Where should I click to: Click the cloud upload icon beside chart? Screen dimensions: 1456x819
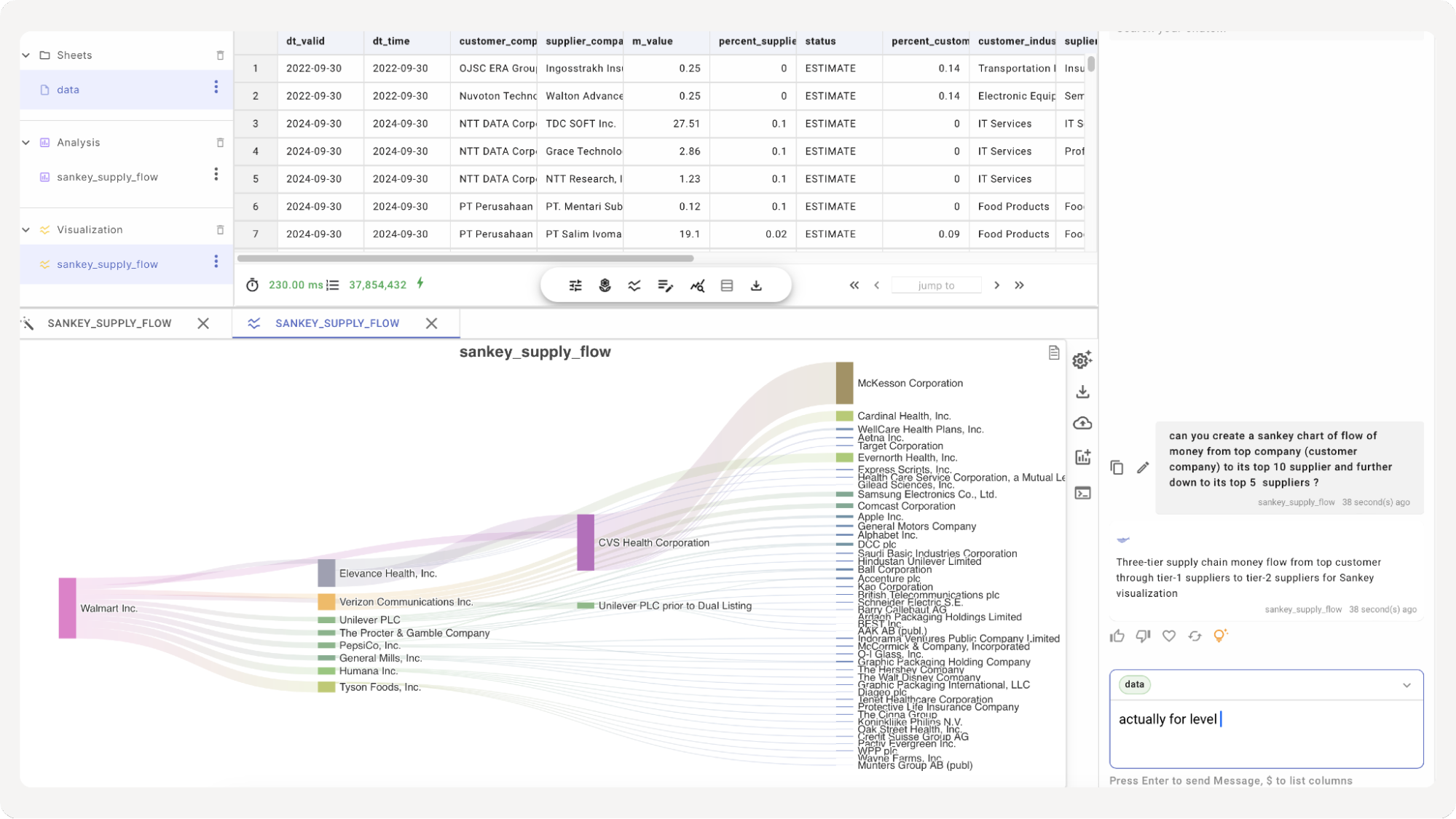click(1083, 424)
